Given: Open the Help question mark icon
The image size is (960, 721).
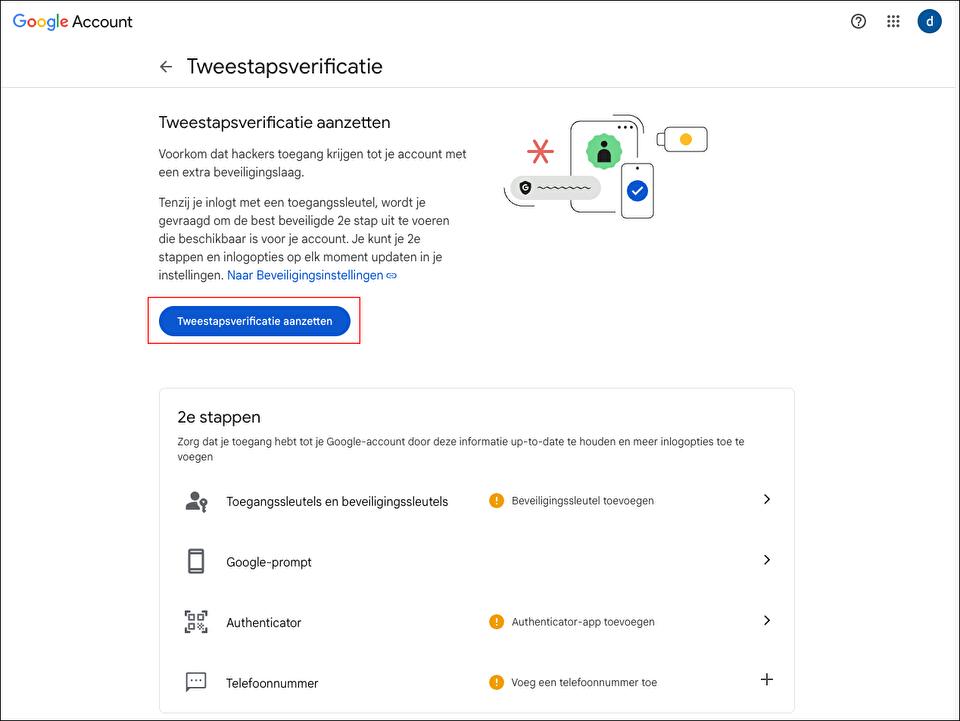Looking at the screenshot, I should (x=858, y=21).
